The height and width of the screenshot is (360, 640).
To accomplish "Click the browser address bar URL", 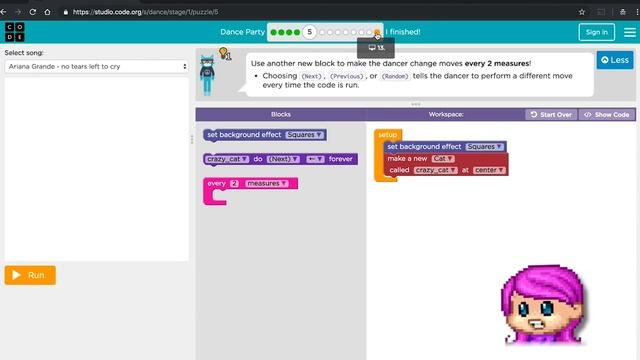I will tap(145, 12).
